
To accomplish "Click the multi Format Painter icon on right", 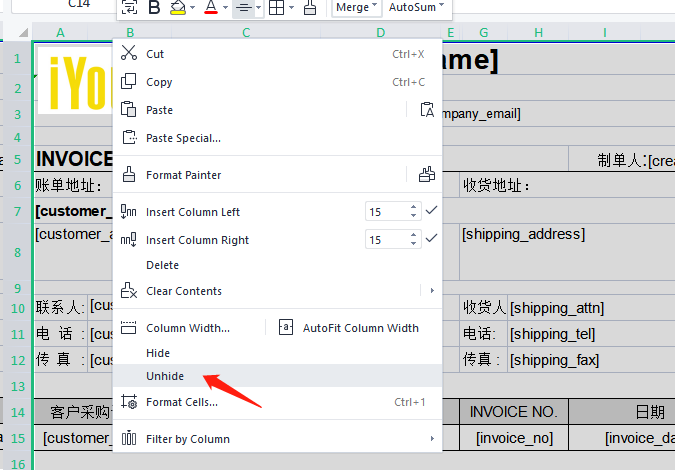I will coord(427,175).
